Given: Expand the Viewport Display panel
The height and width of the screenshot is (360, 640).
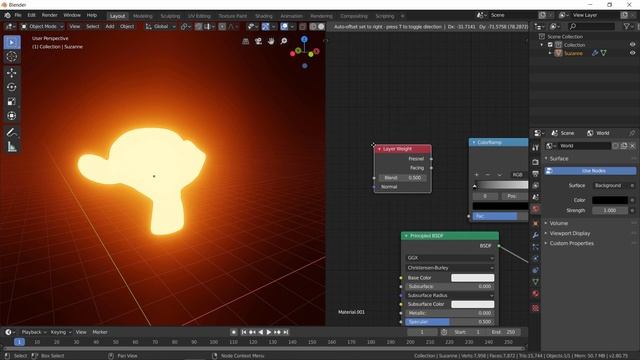Looking at the screenshot, I should tap(569, 233).
